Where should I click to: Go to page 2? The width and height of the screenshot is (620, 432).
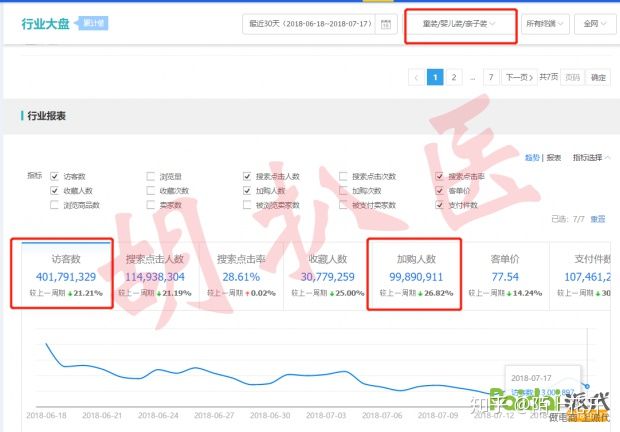pos(454,77)
